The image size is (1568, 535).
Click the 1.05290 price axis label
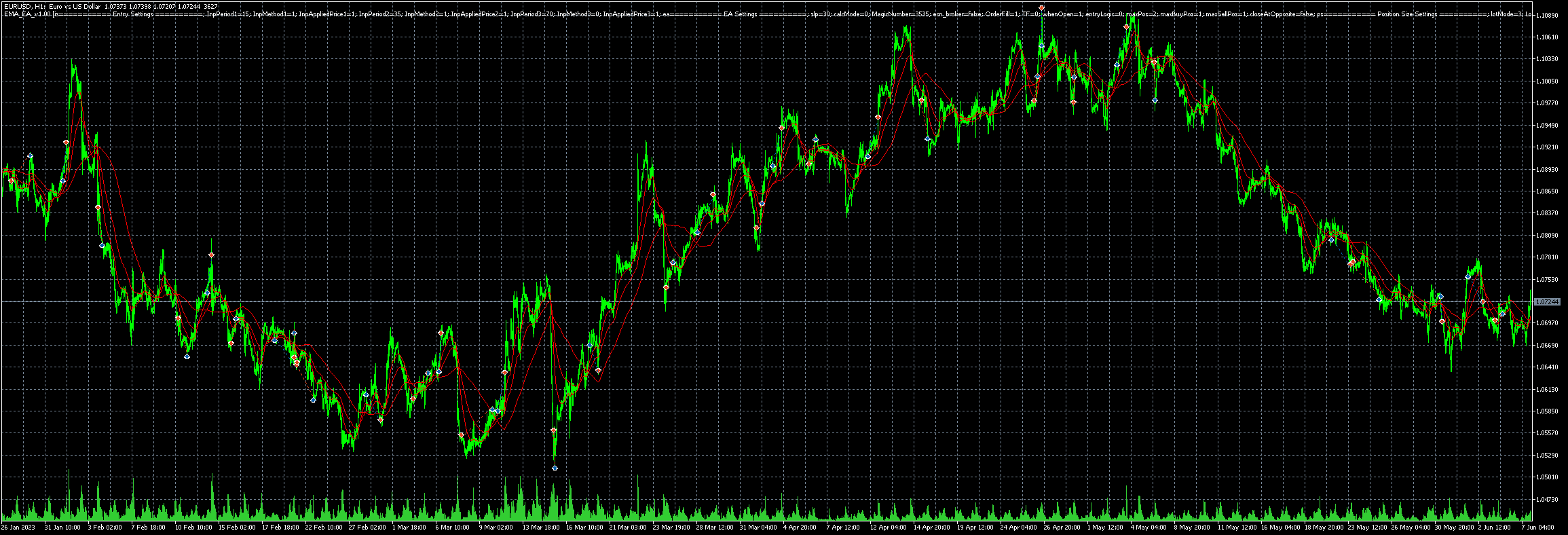[1548, 456]
